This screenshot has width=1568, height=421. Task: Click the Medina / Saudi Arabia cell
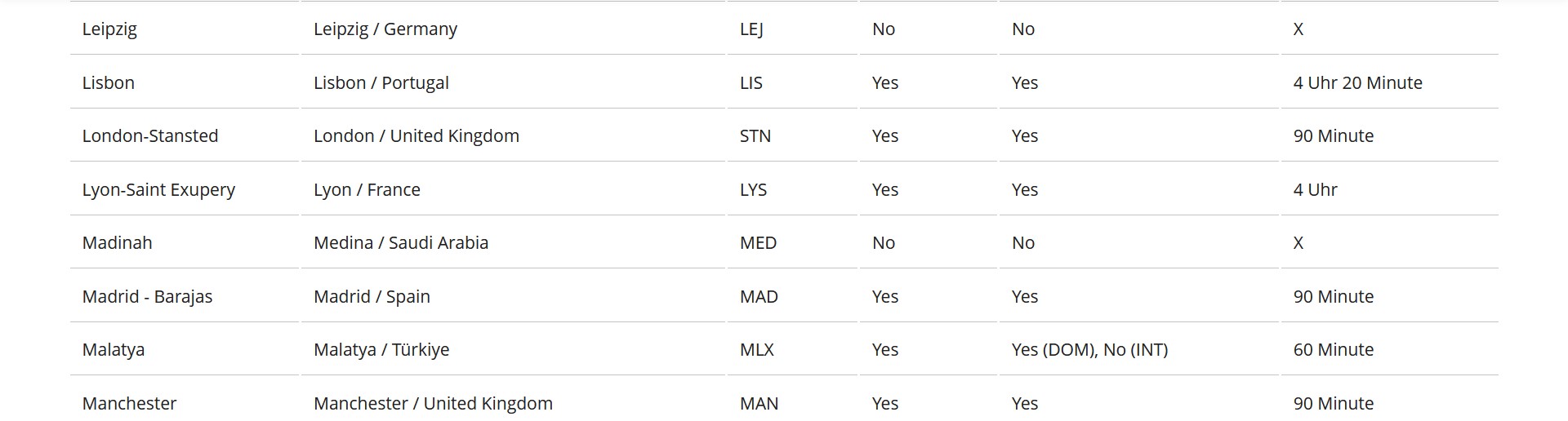click(400, 243)
